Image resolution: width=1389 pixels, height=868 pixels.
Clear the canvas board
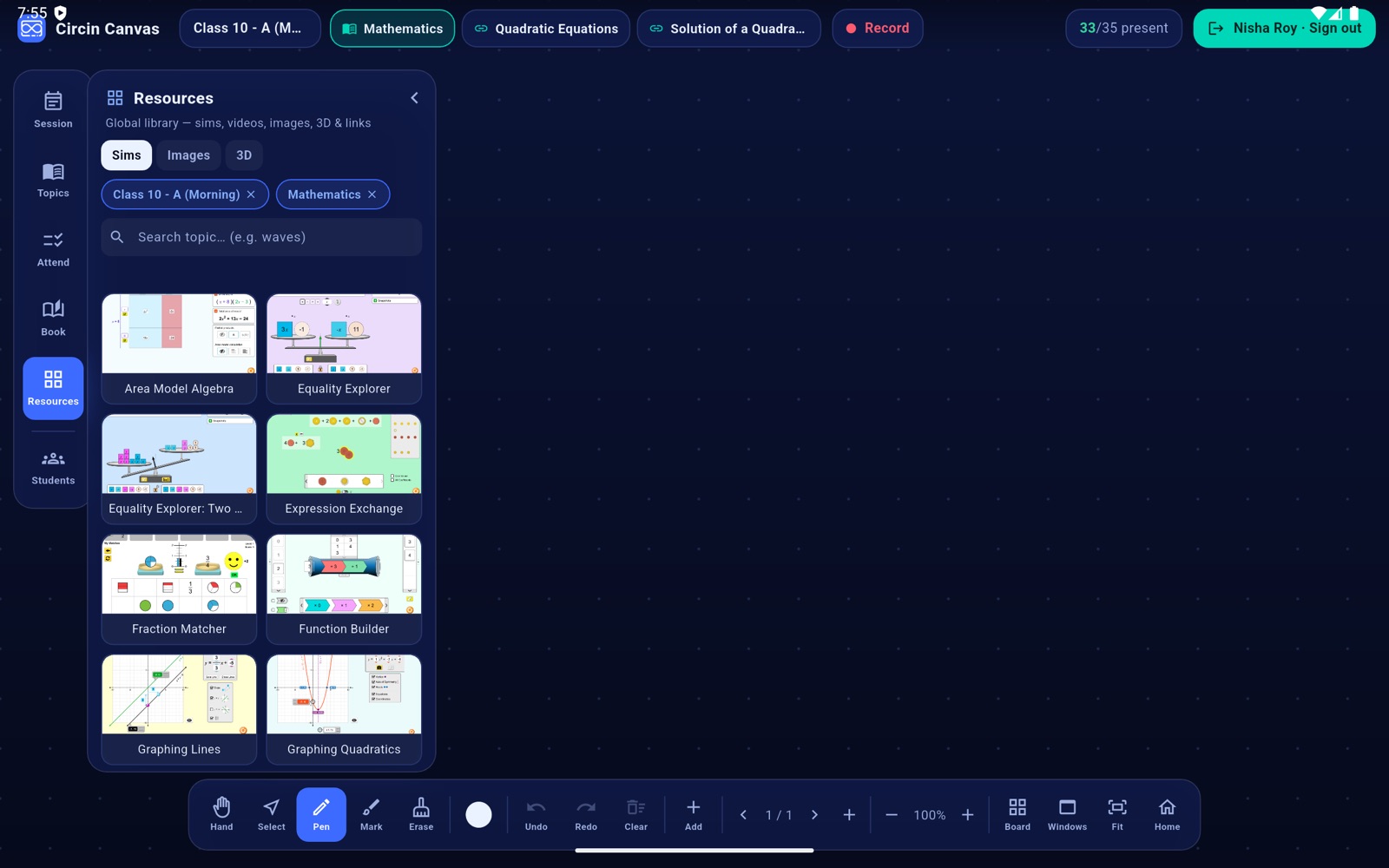(636, 814)
